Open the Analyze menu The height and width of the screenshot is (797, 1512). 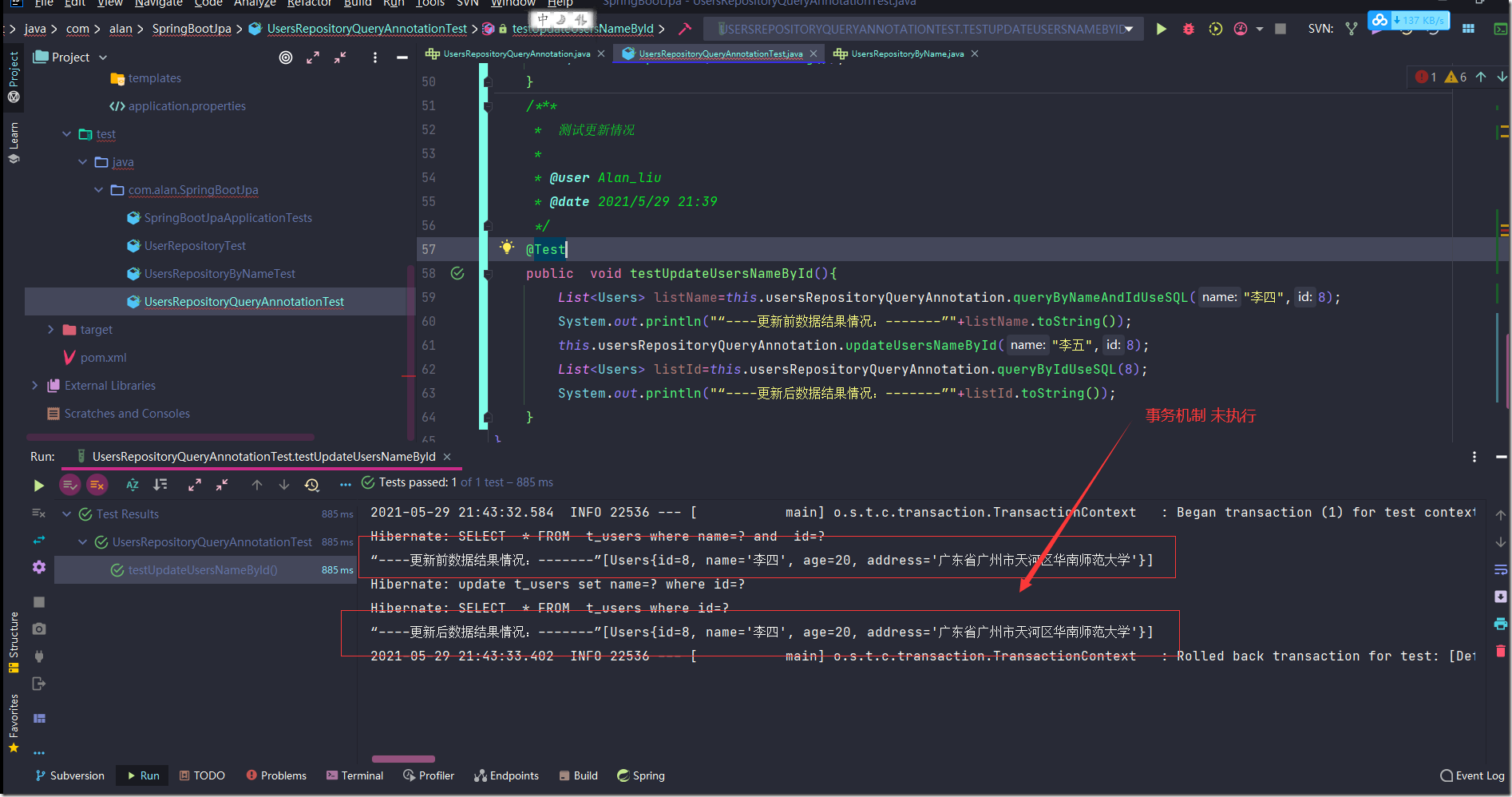[x=255, y=3]
